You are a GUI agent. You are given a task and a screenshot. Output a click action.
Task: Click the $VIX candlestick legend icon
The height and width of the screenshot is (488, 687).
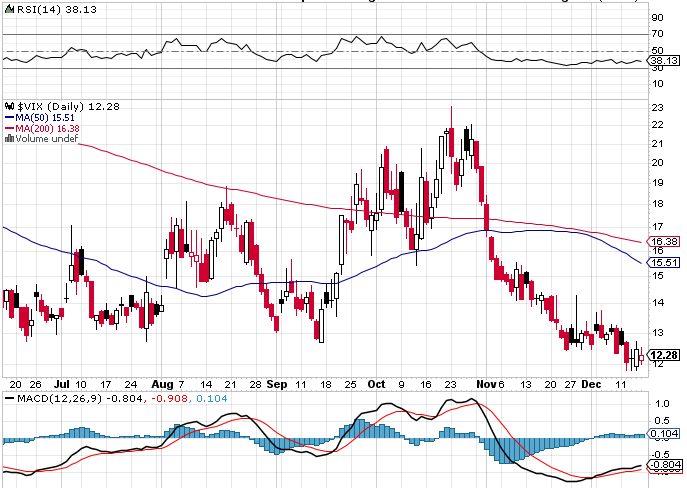[10, 106]
